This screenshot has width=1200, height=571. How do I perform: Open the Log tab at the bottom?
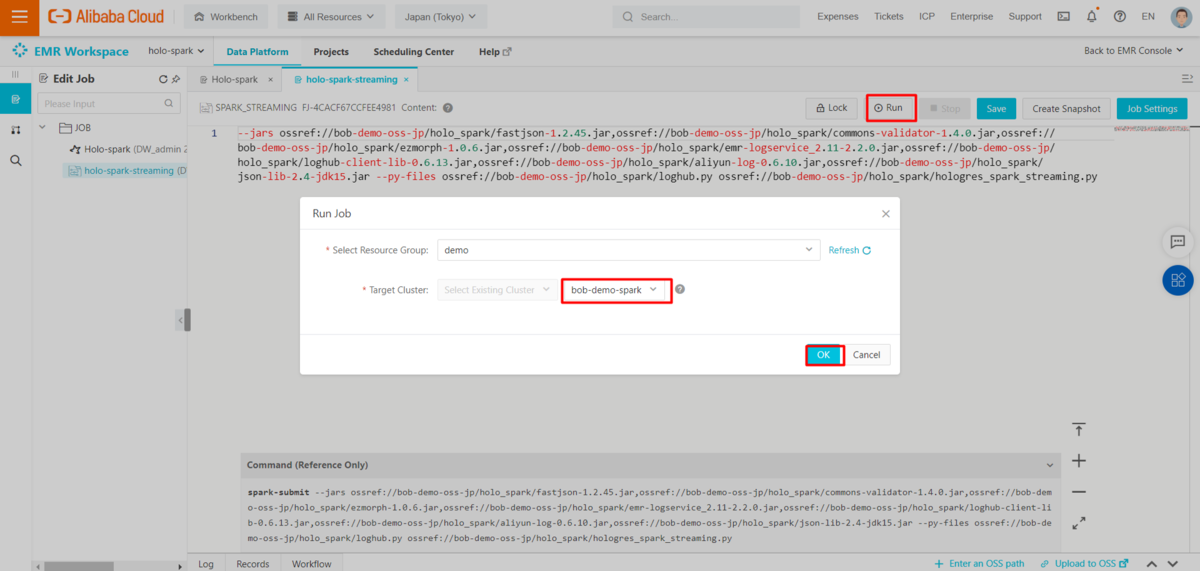pos(205,563)
